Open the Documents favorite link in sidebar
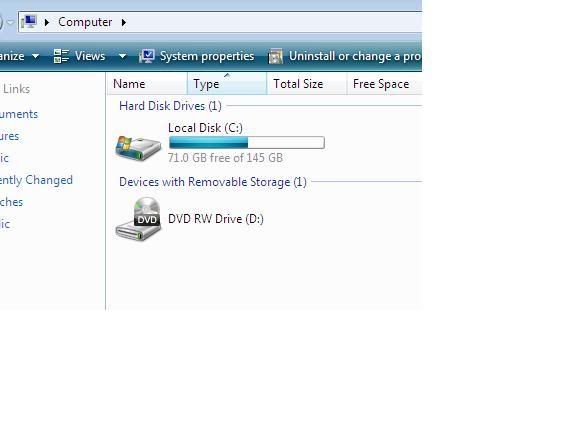Screen dimensions: 576x432 [19, 114]
